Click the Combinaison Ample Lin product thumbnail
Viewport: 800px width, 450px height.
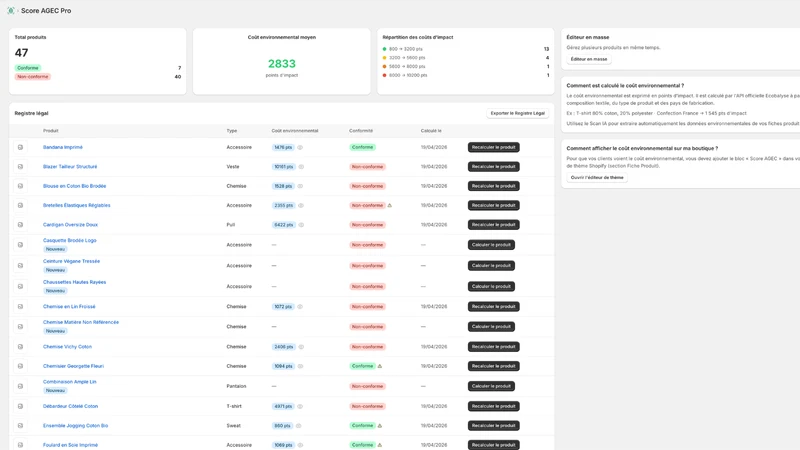tap(20, 386)
